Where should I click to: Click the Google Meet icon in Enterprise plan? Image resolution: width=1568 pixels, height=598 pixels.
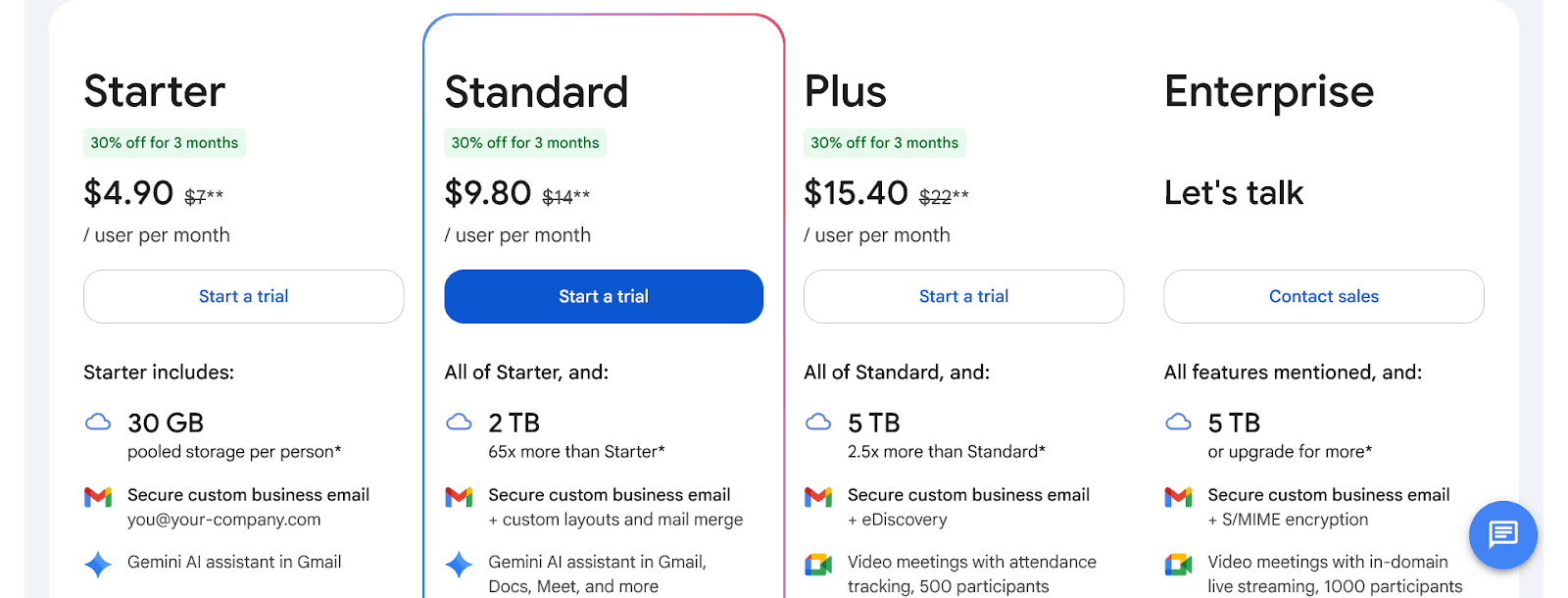1178,564
